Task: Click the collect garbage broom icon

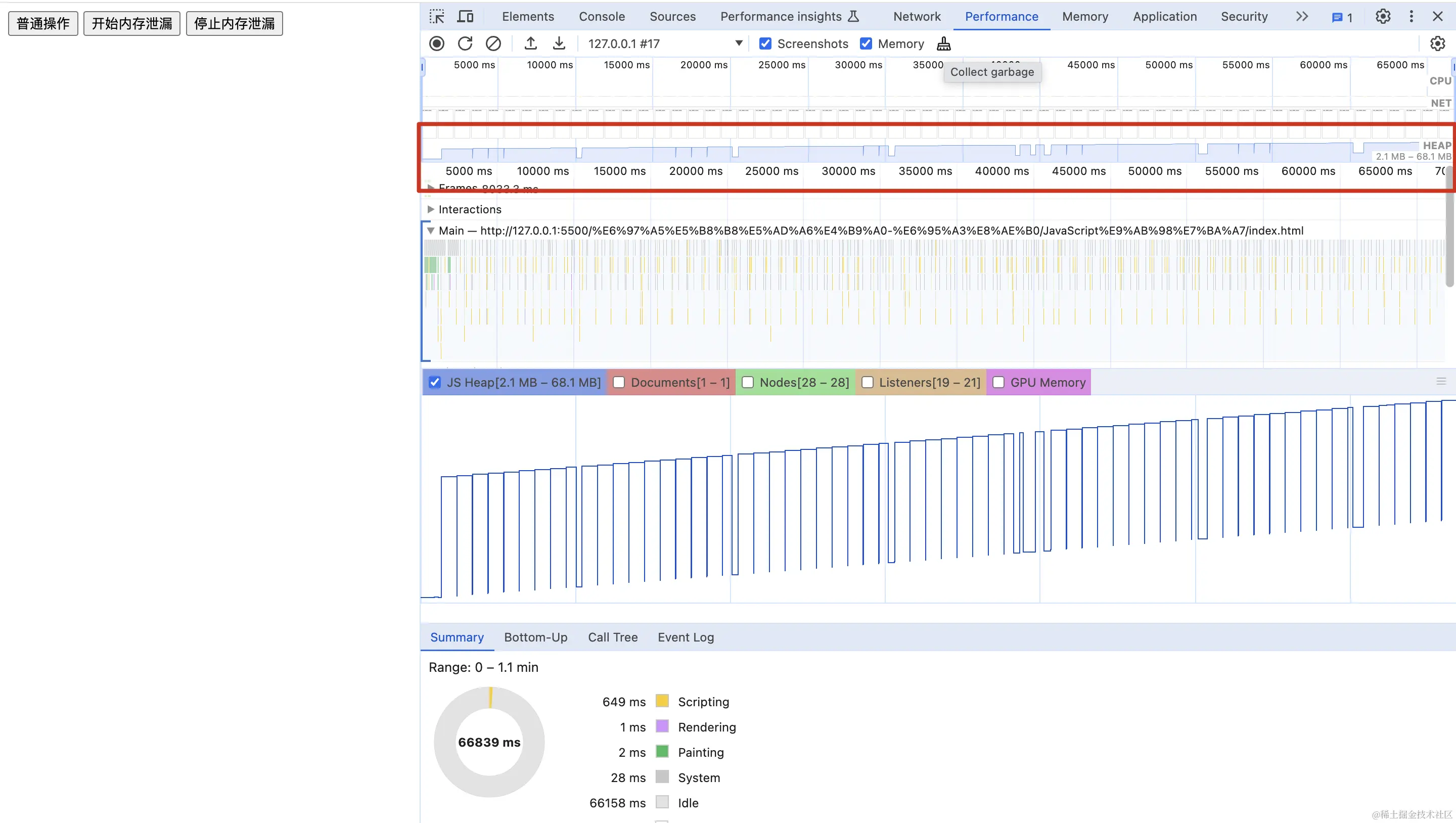Action: pyautogui.click(x=943, y=43)
